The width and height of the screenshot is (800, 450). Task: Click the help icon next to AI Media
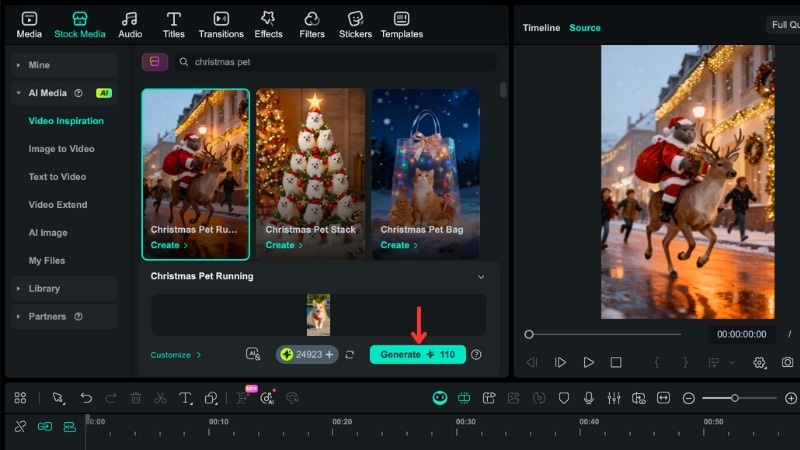[78, 93]
